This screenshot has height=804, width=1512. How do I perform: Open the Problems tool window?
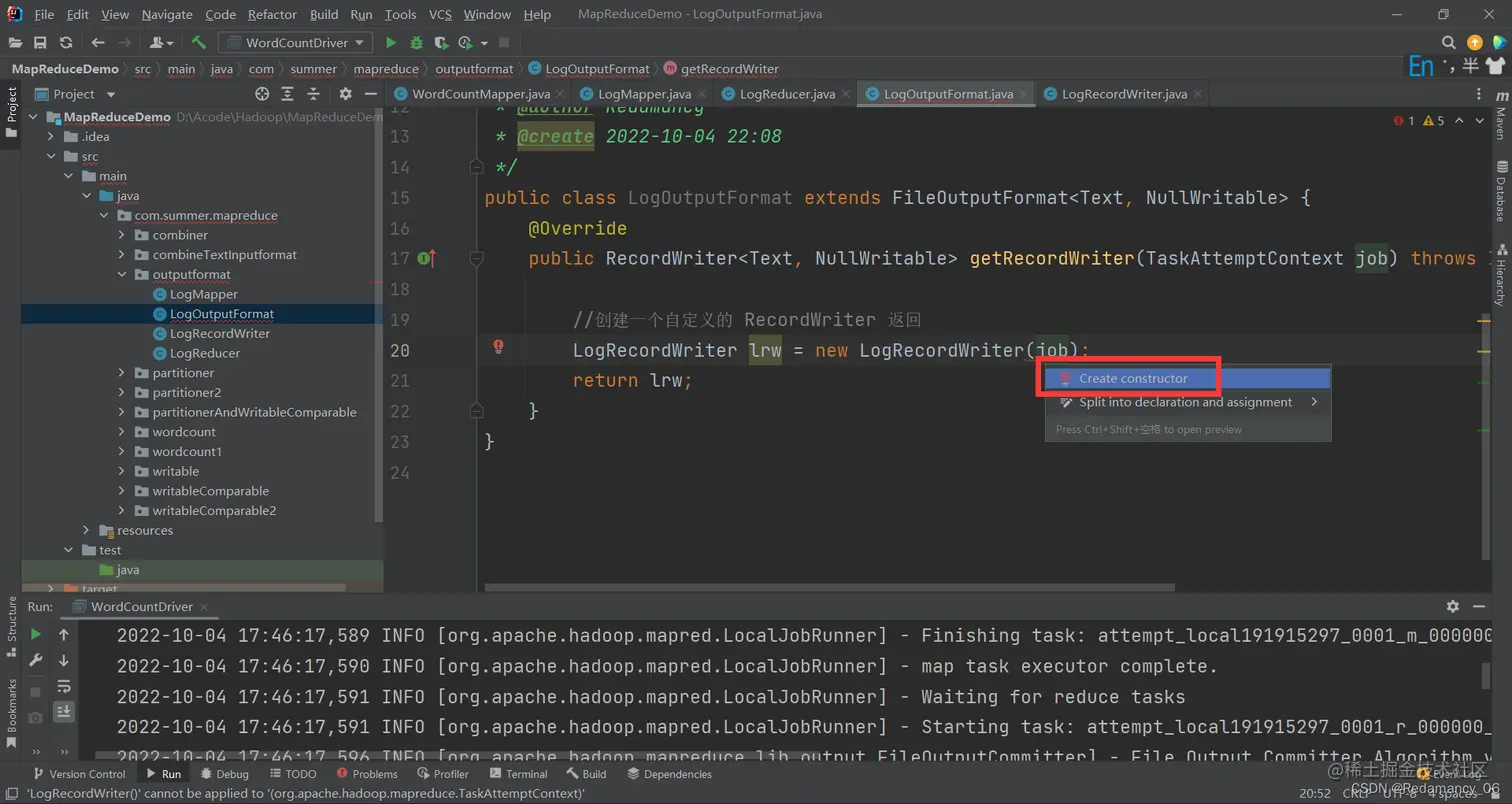tap(367, 774)
